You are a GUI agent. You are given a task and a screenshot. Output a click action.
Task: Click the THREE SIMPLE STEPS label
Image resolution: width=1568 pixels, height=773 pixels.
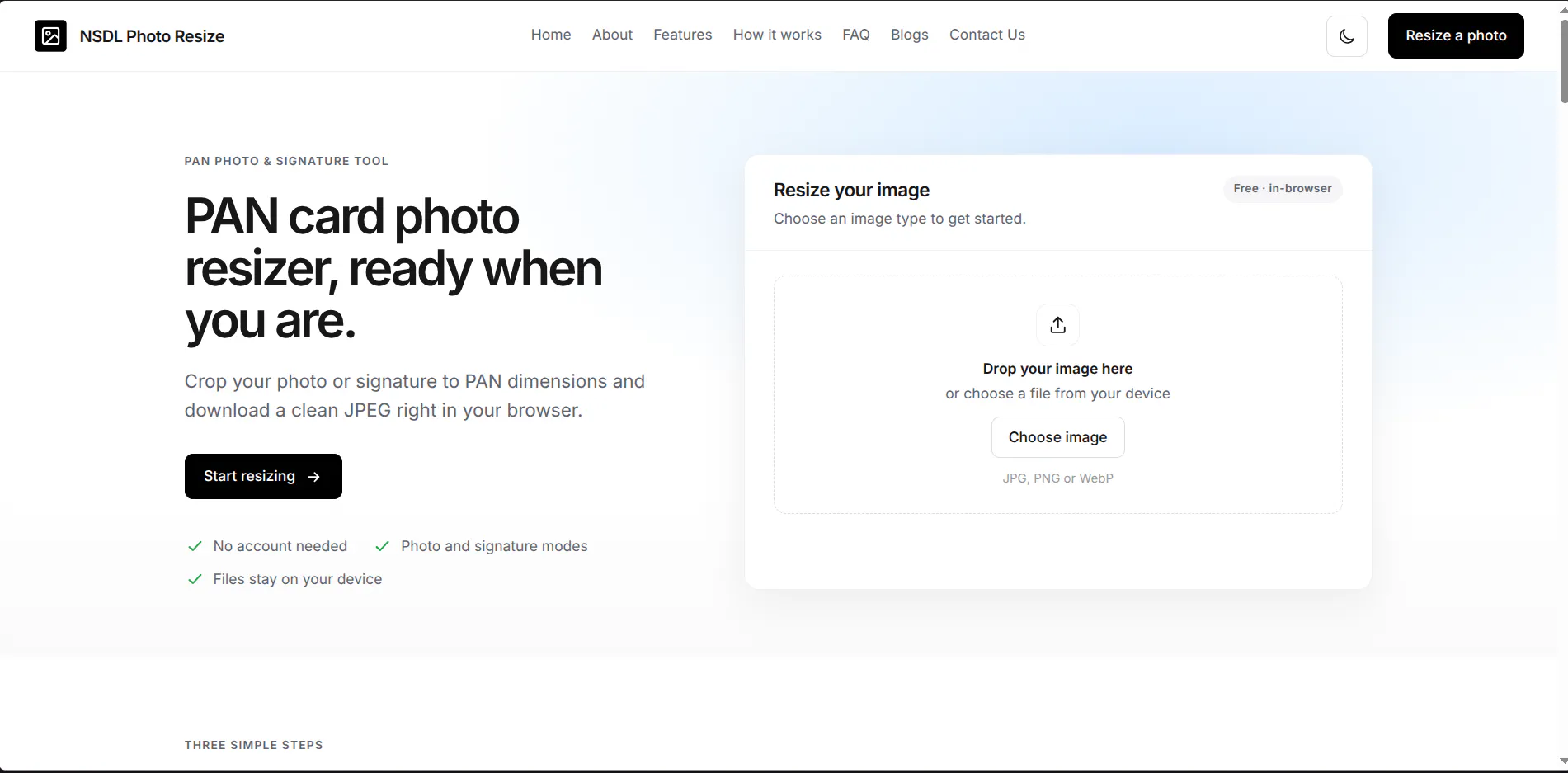click(x=254, y=745)
